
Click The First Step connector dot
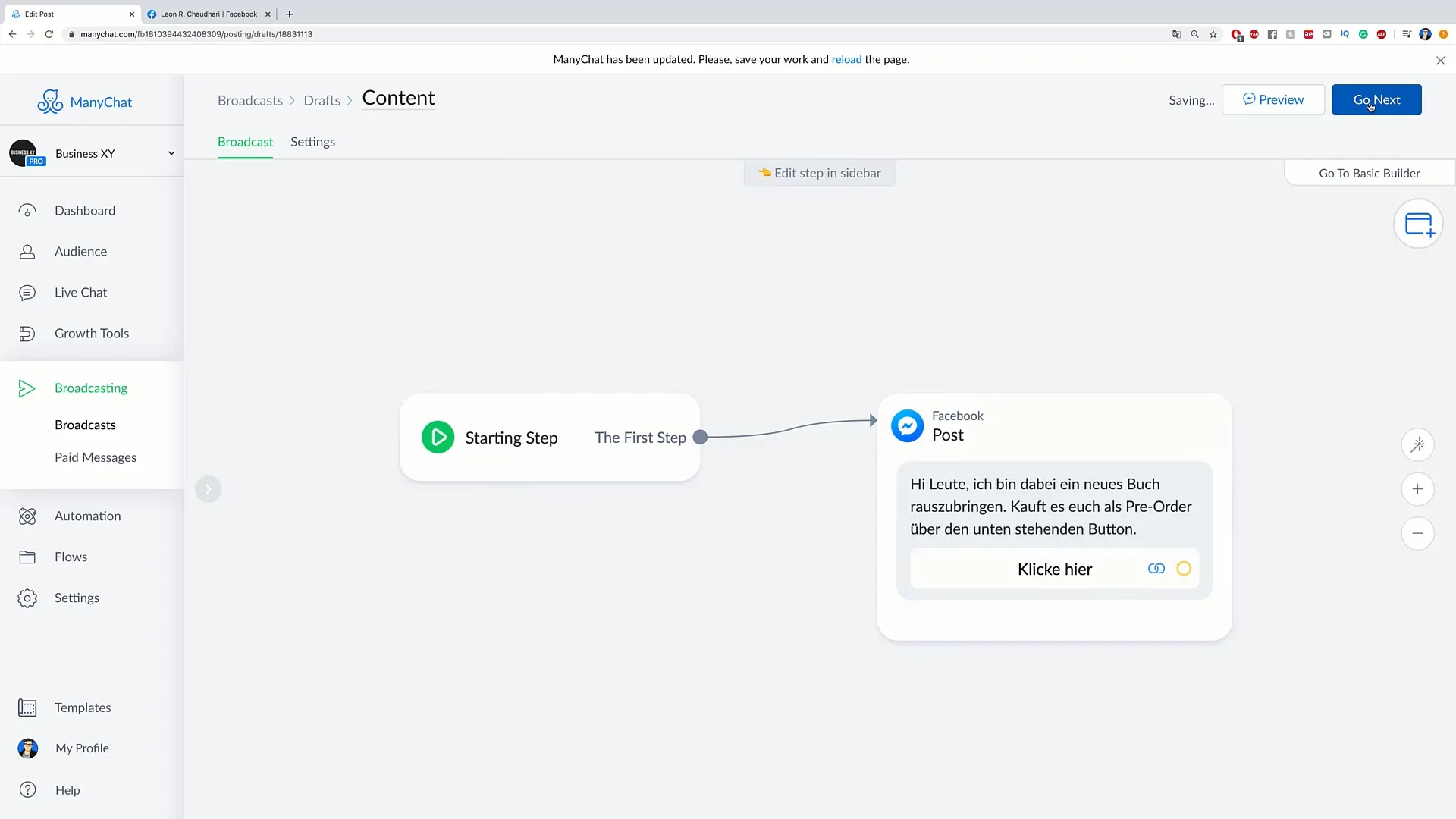[700, 438]
